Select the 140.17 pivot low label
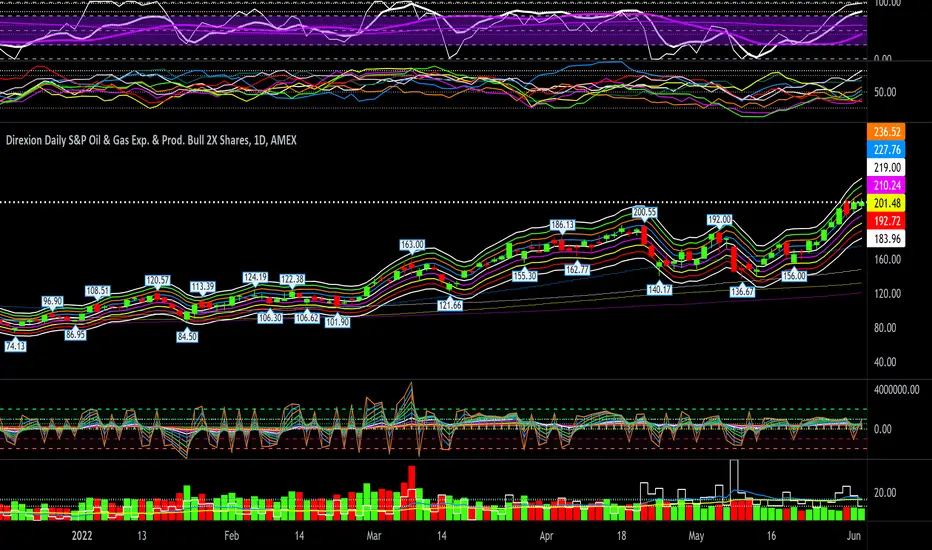Screen dimensions: 932x550 pyautogui.click(x=660, y=290)
